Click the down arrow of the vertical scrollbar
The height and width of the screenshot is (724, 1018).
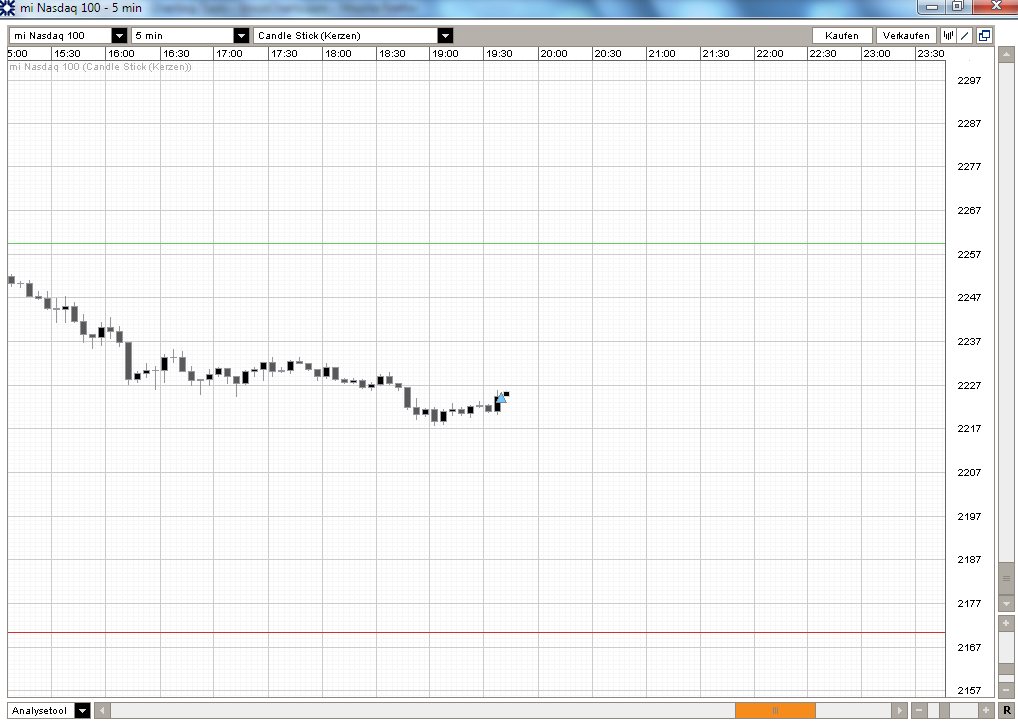[x=1006, y=603]
